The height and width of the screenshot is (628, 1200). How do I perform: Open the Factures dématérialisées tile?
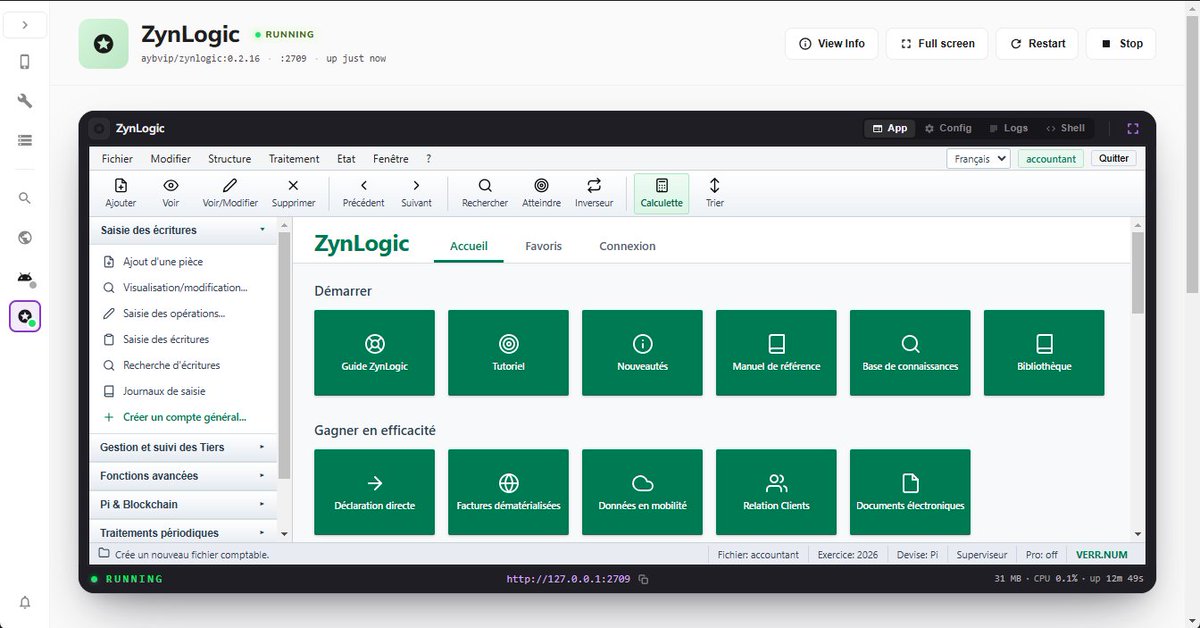tap(509, 492)
